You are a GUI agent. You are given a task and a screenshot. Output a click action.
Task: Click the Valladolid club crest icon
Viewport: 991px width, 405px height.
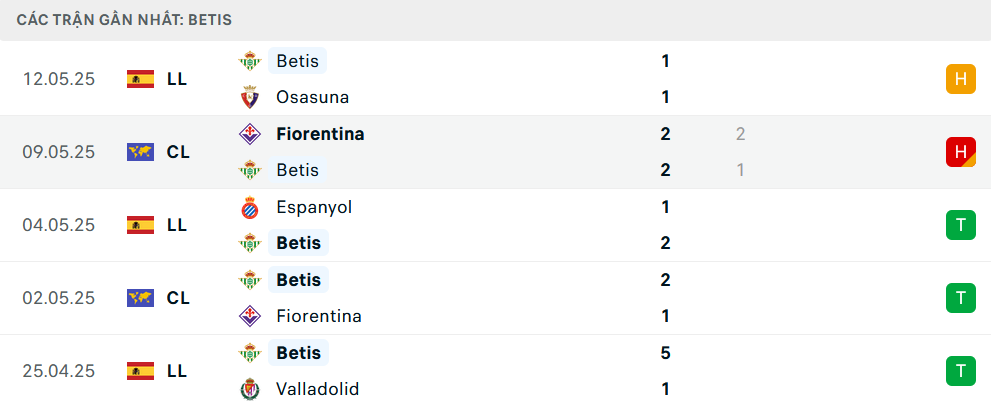(x=250, y=389)
